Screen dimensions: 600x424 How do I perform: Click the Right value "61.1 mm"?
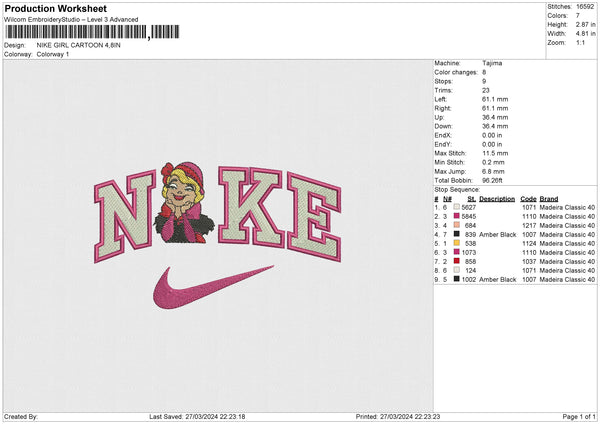point(495,108)
